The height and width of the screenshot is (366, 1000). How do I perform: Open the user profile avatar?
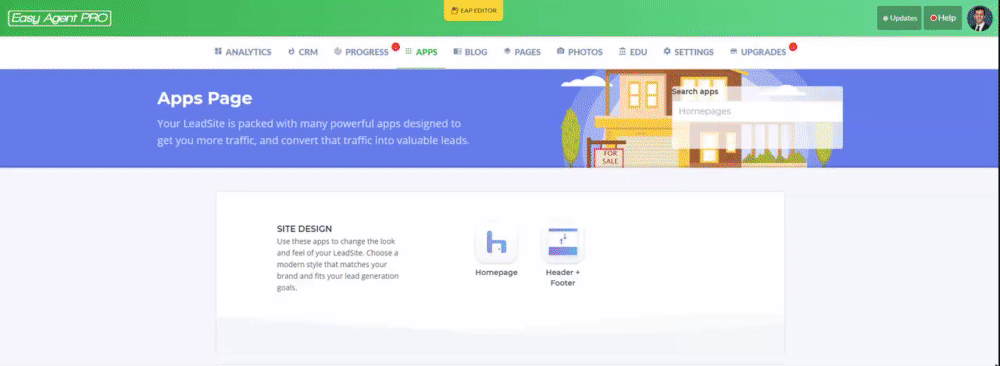pos(979,18)
